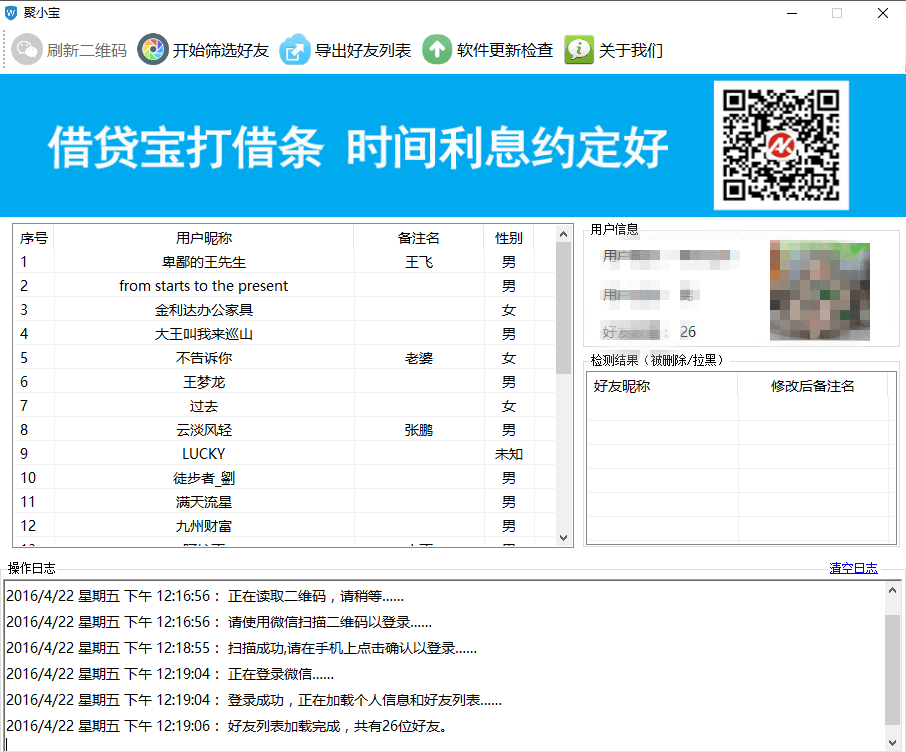The image size is (906, 752).
Task: Click the 好友昵称 header in results panel
Action: pyautogui.click(x=622, y=386)
